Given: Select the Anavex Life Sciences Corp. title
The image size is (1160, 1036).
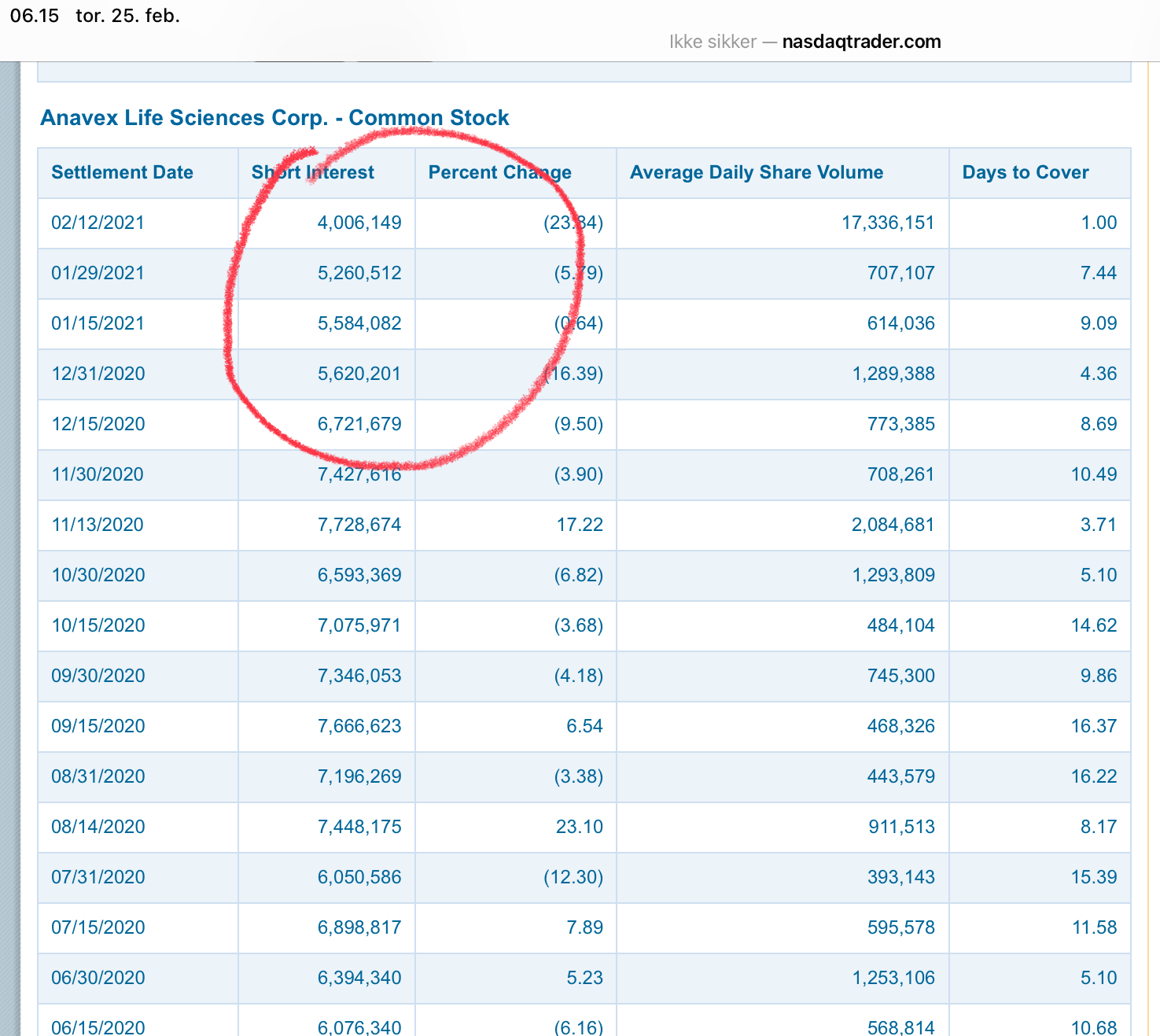Looking at the screenshot, I should [274, 118].
